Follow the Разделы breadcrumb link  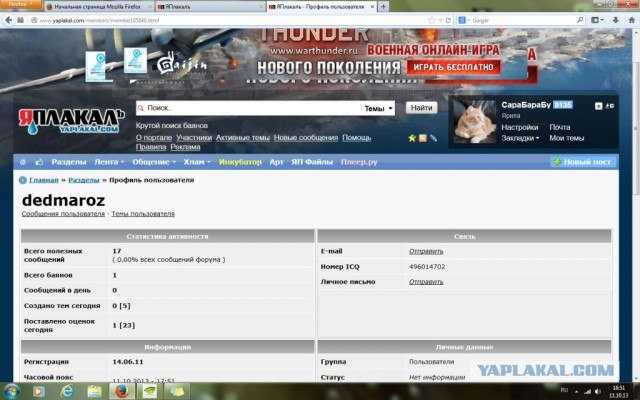[x=84, y=180]
